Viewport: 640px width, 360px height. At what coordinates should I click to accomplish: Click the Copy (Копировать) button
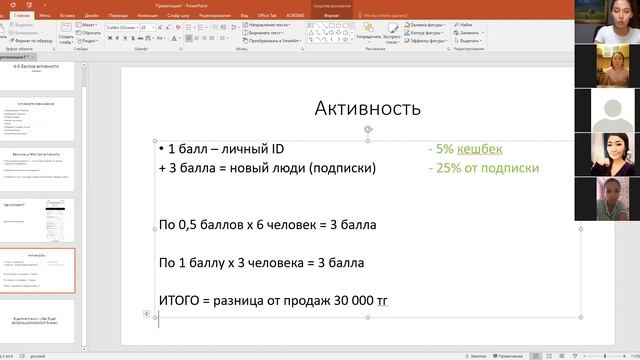24,33
